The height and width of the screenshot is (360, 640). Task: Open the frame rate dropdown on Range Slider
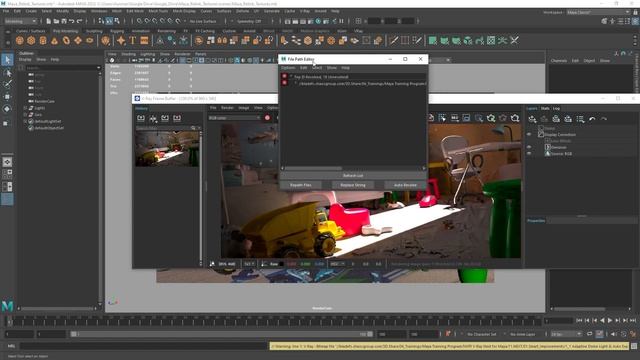coord(566,334)
